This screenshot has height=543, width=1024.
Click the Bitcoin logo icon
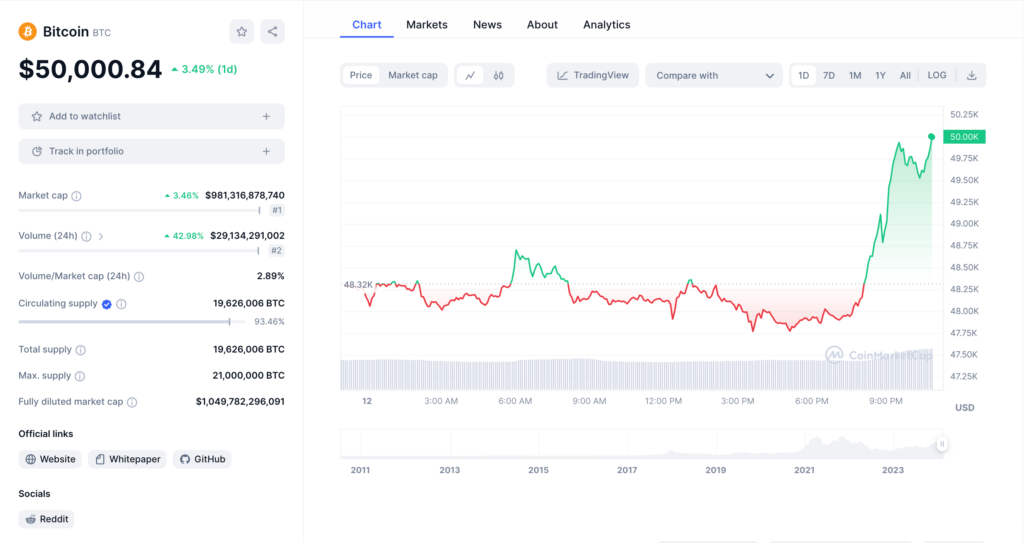(27, 31)
